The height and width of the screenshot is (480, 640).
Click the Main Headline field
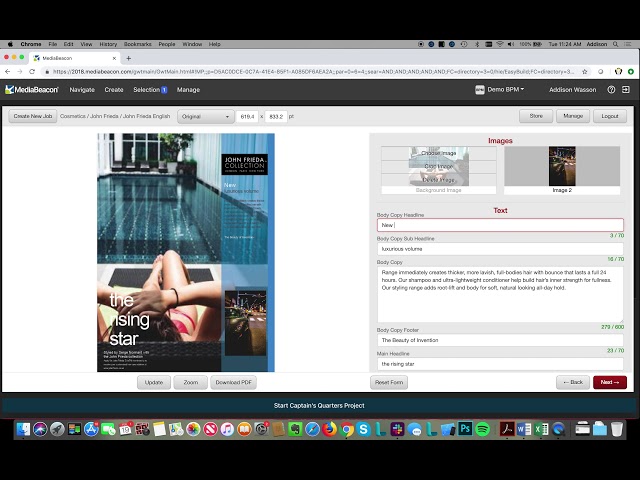pyautogui.click(x=500, y=364)
